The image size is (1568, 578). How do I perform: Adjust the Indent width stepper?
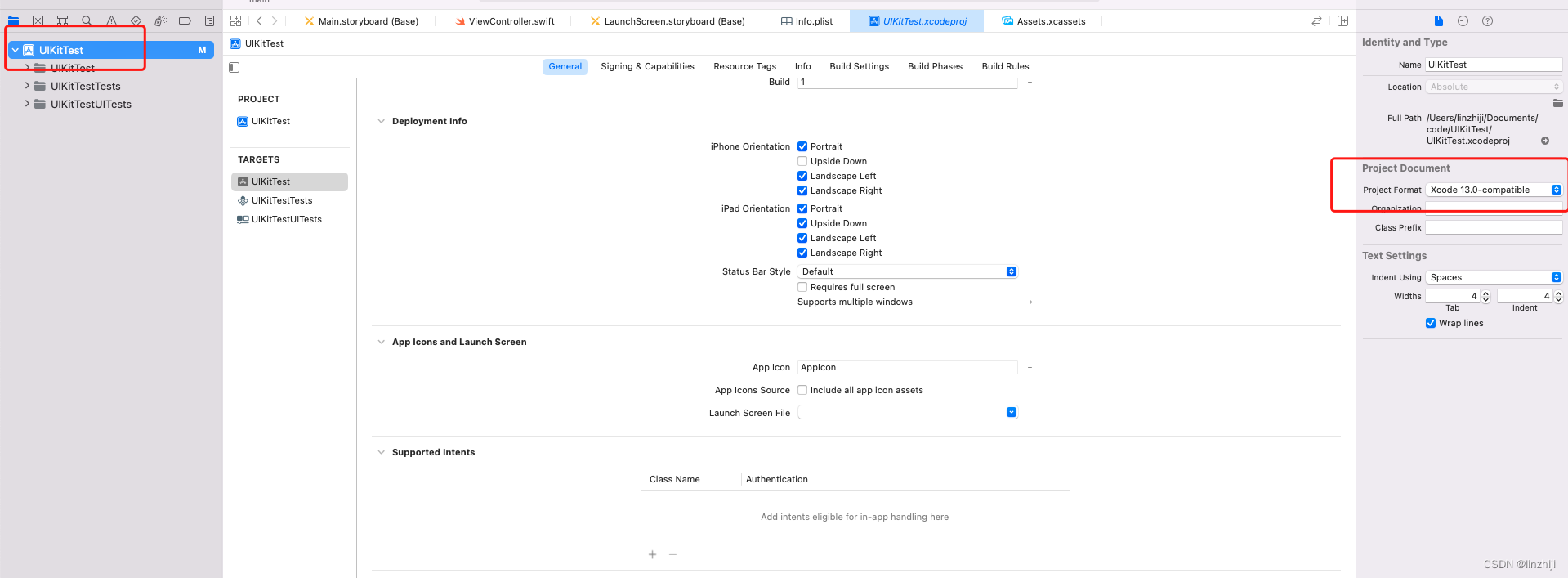pos(1558,296)
